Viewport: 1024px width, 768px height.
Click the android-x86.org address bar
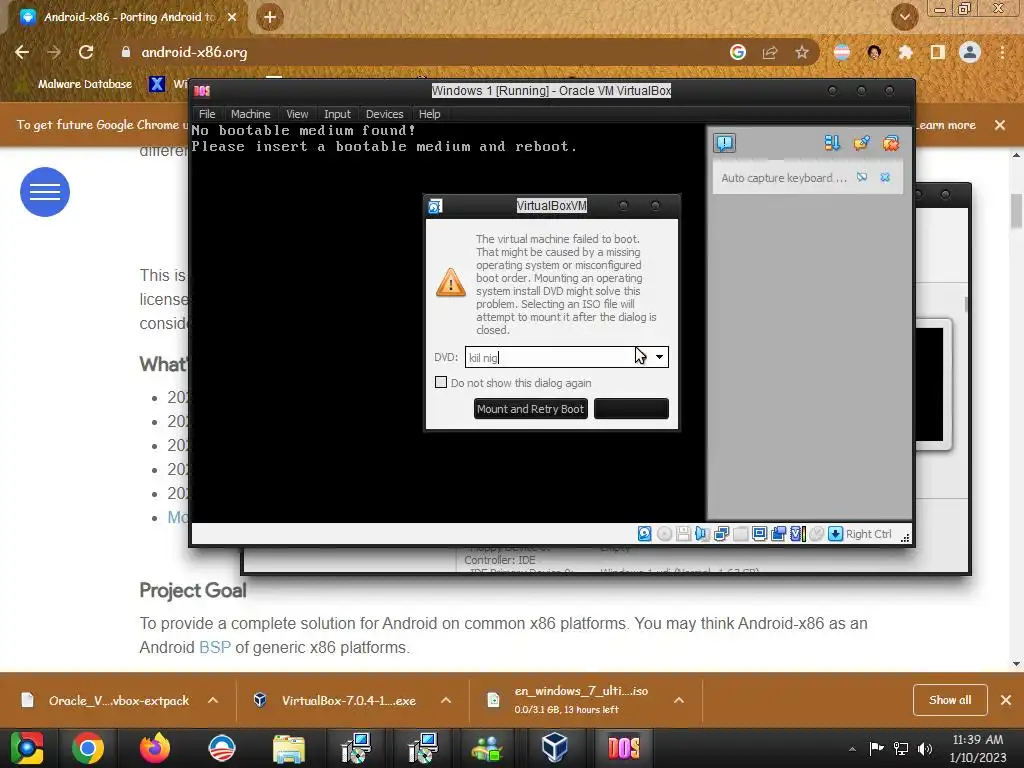[x=418, y=52]
